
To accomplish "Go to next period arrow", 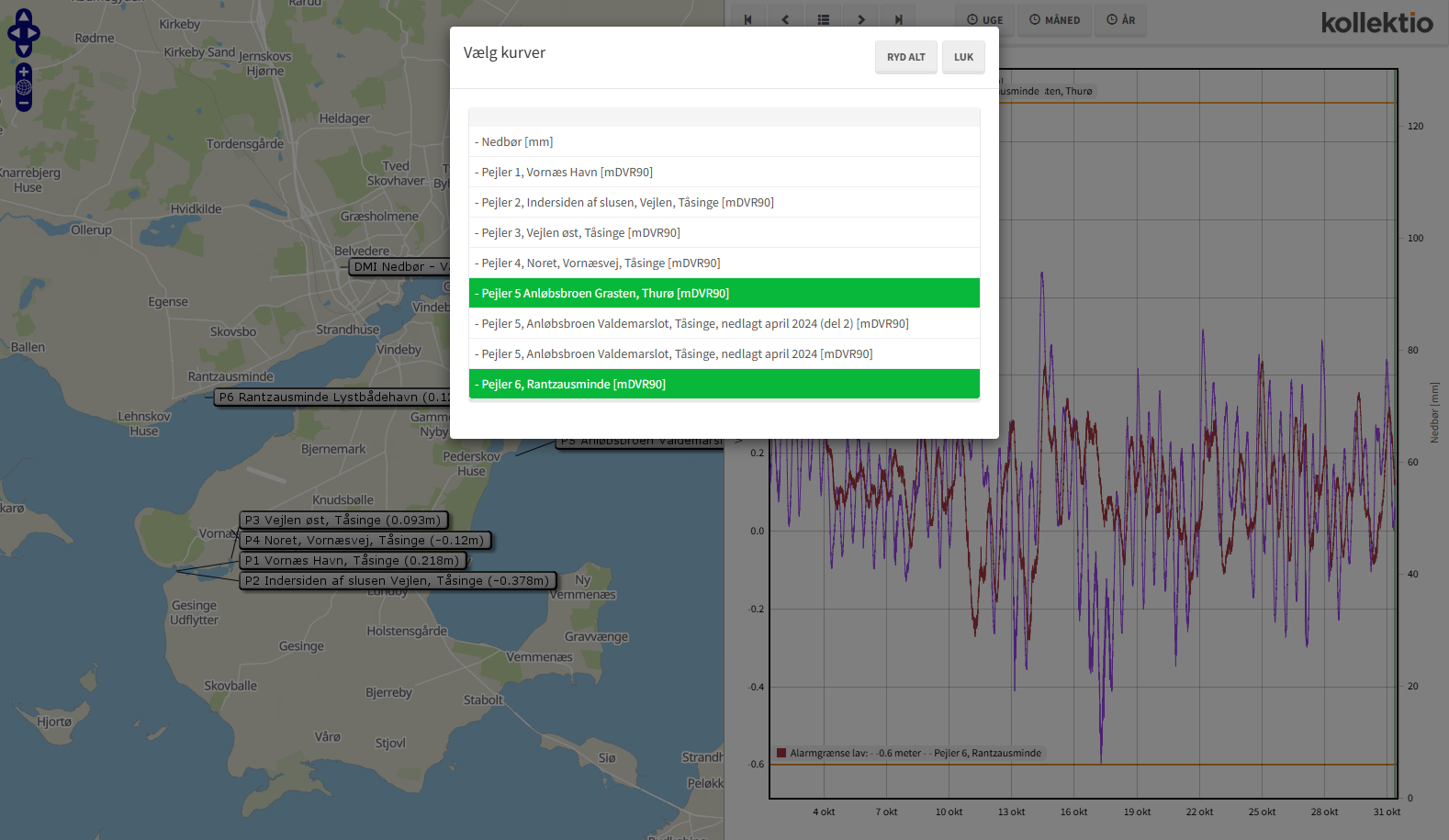I will (x=861, y=19).
